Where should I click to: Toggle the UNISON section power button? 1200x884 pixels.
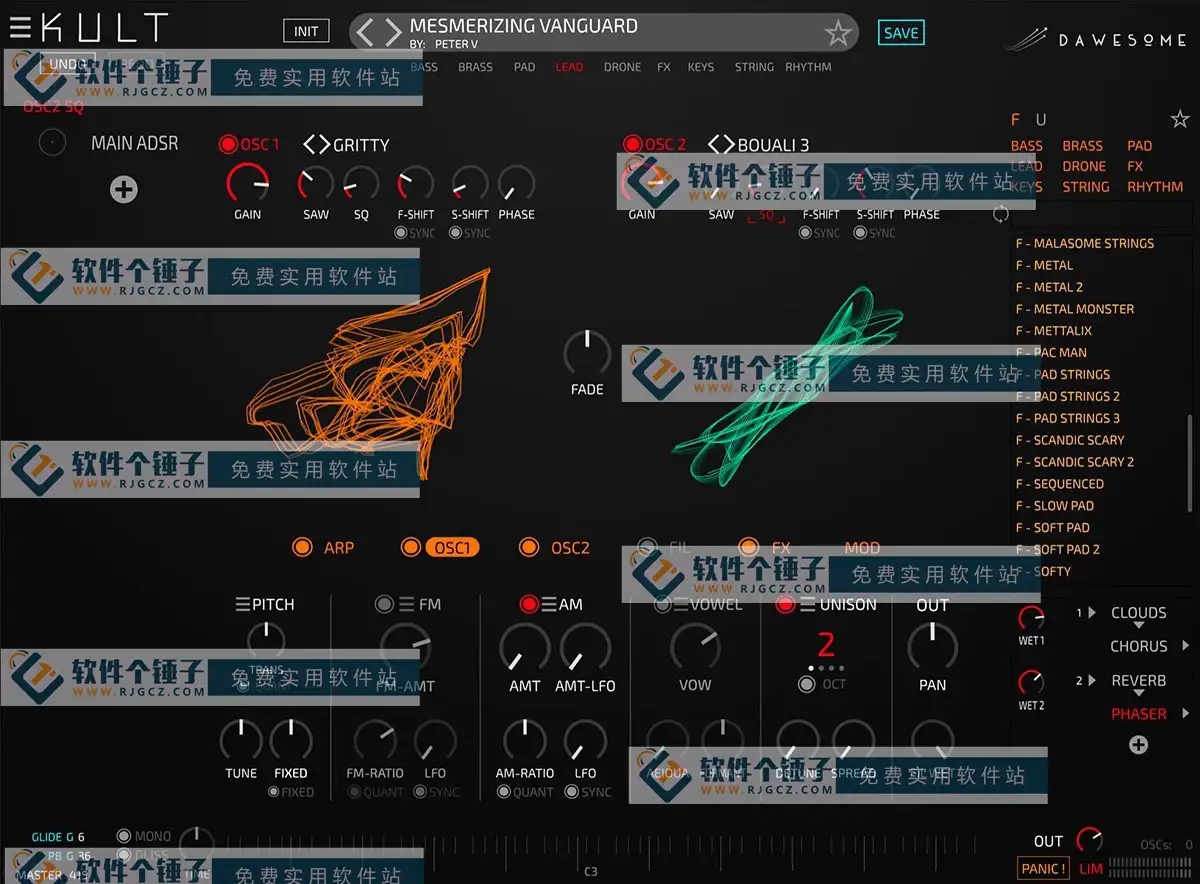pyautogui.click(x=785, y=604)
